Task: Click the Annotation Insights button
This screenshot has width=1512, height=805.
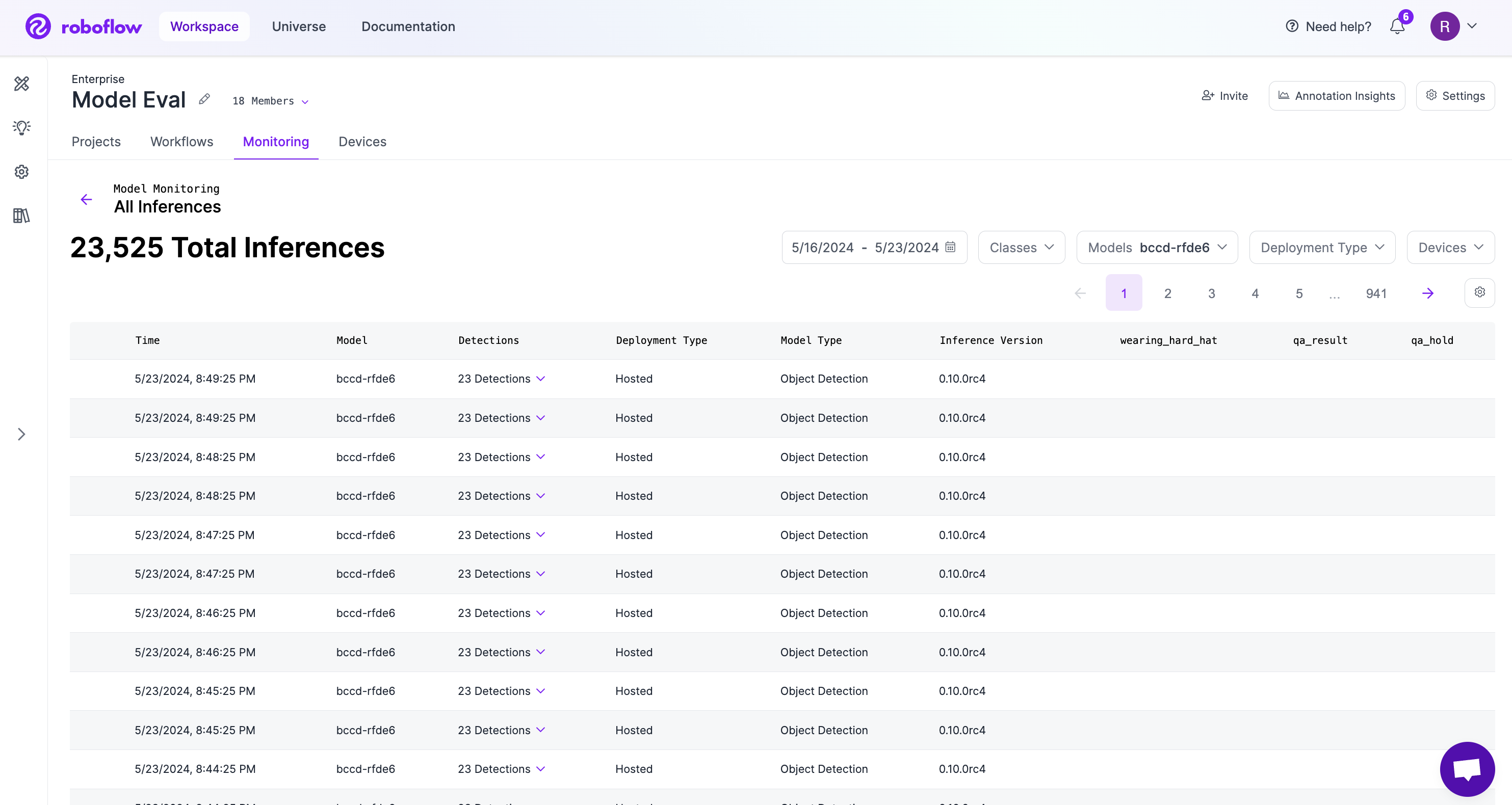Action: coord(1336,96)
